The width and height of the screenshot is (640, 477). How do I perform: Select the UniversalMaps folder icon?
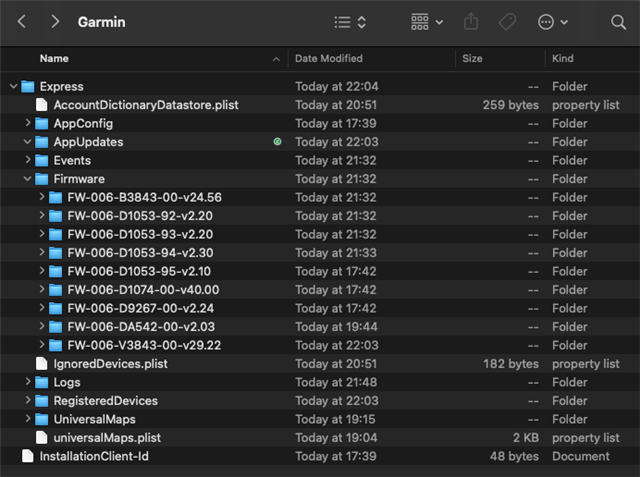click(x=41, y=419)
